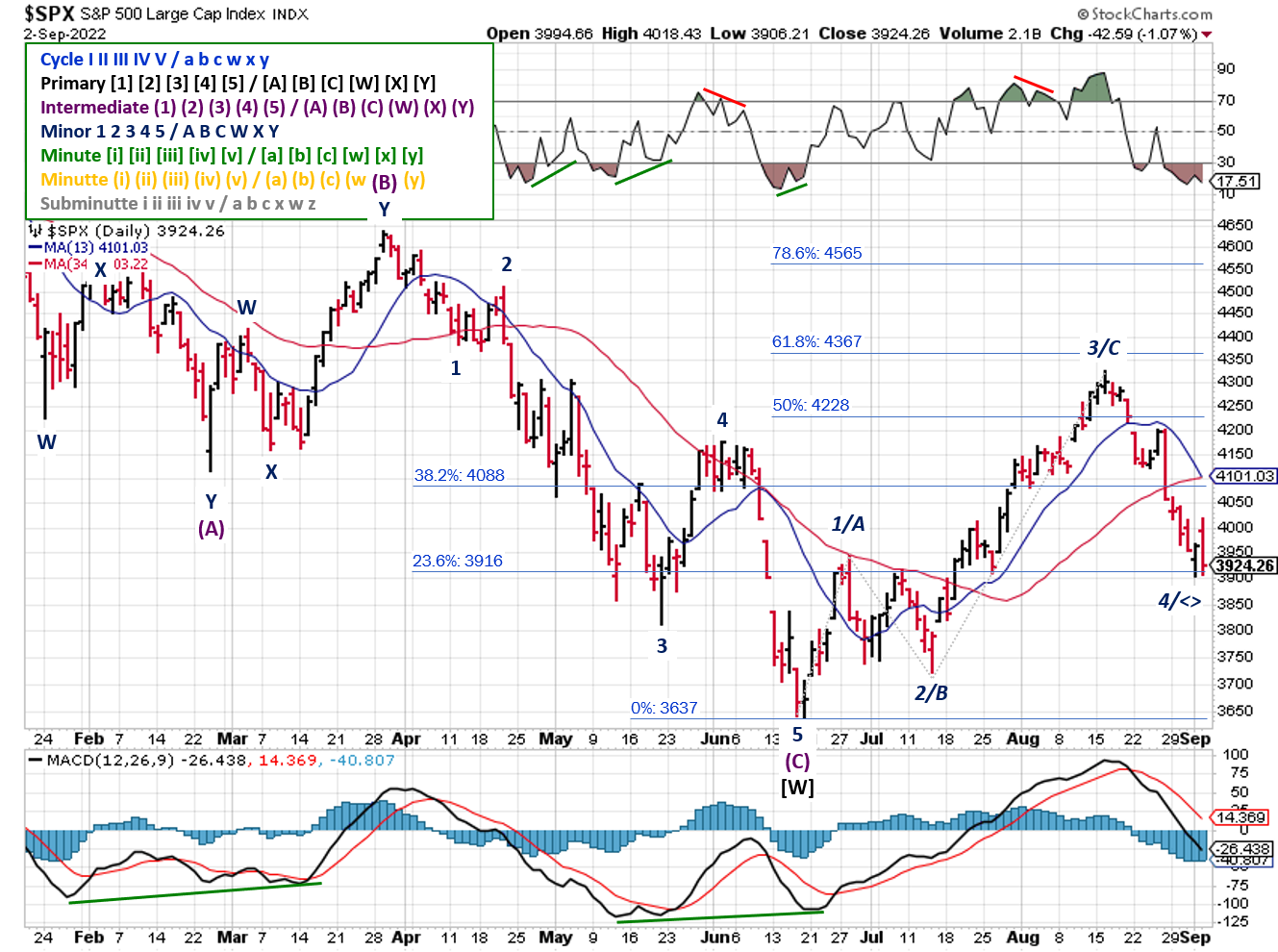This screenshot has height=952, width=1278.
Task: Click the StockCharts.com attribution text
Action: pyautogui.click(x=1144, y=13)
